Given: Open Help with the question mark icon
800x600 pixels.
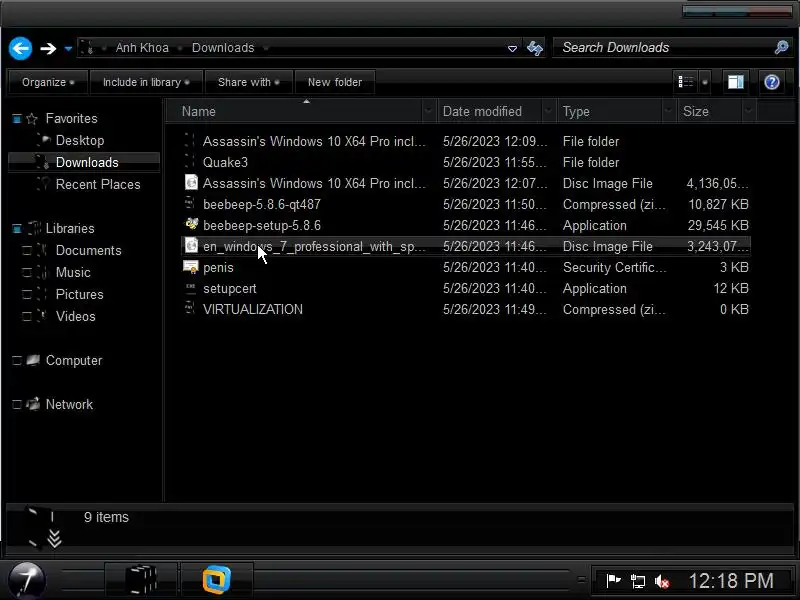Looking at the screenshot, I should coord(772,82).
